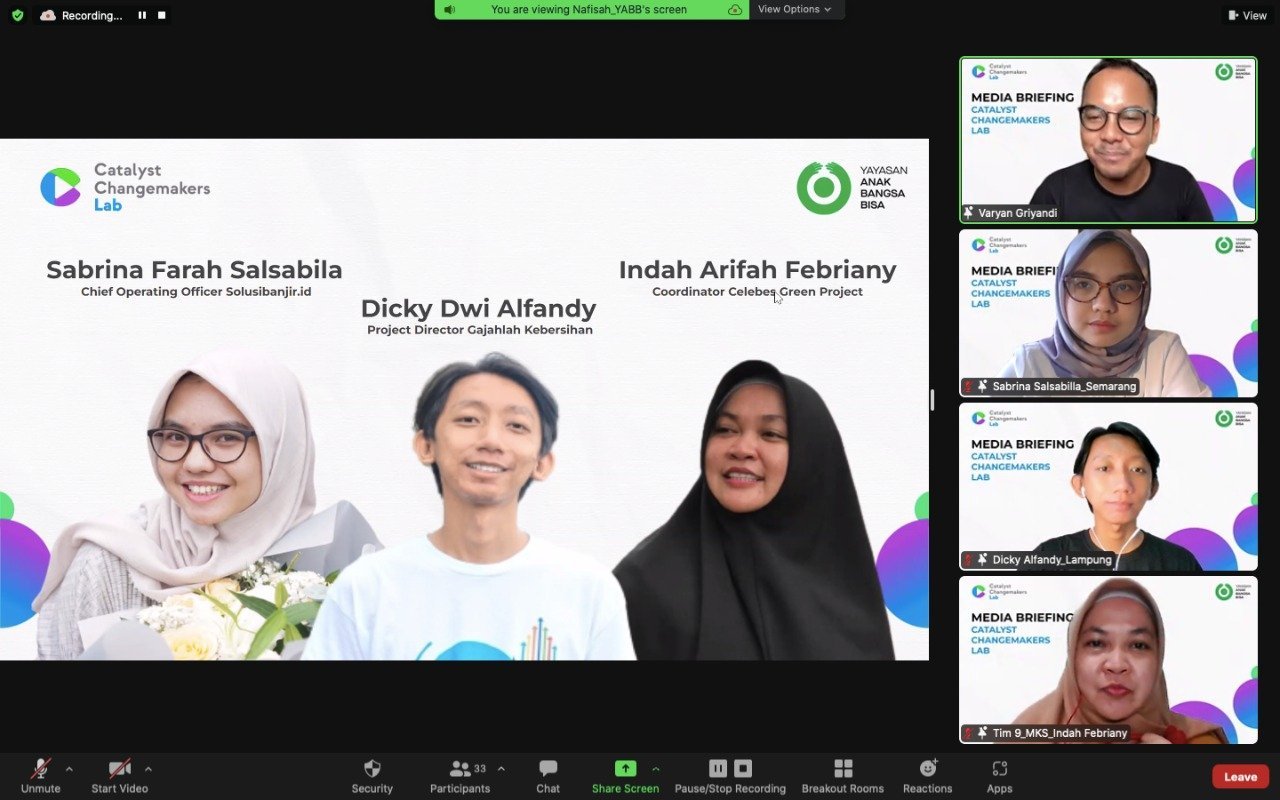The image size is (1280, 800).
Task: Unmute the microphone
Action: [x=41, y=776]
